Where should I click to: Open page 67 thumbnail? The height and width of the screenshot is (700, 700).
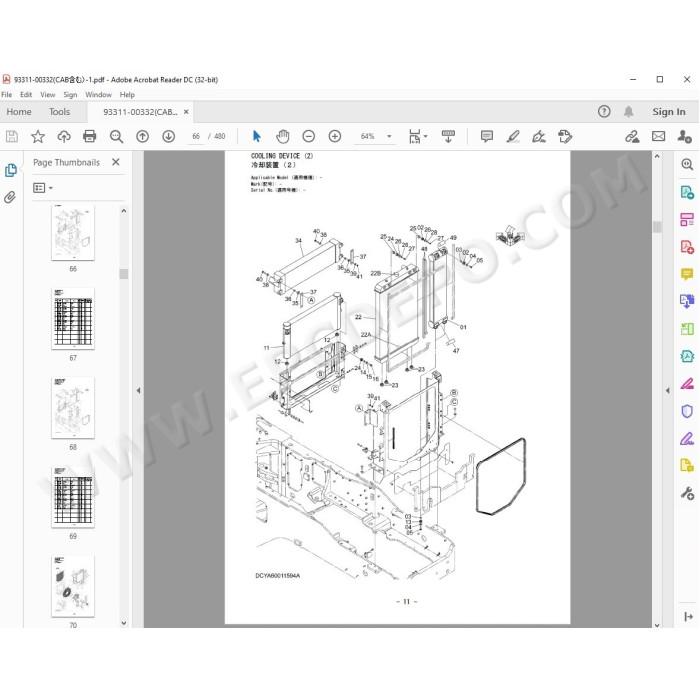click(73, 318)
